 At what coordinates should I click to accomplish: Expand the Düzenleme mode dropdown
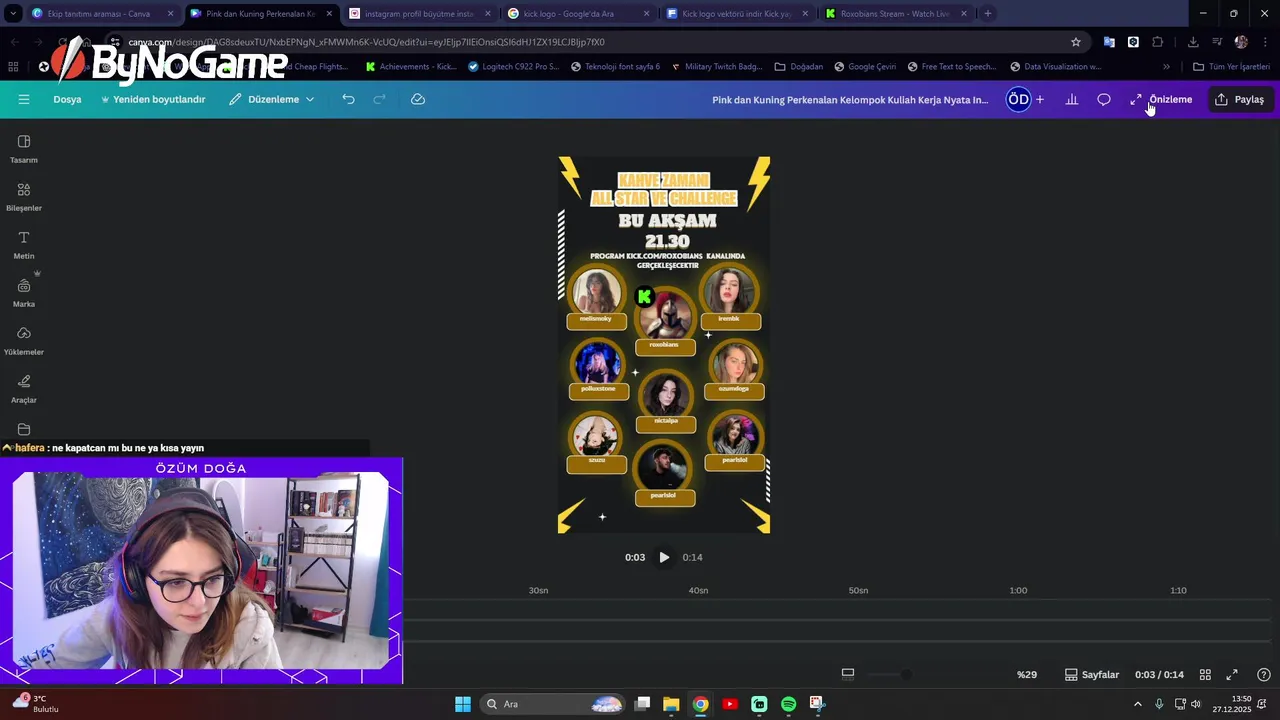click(x=271, y=99)
